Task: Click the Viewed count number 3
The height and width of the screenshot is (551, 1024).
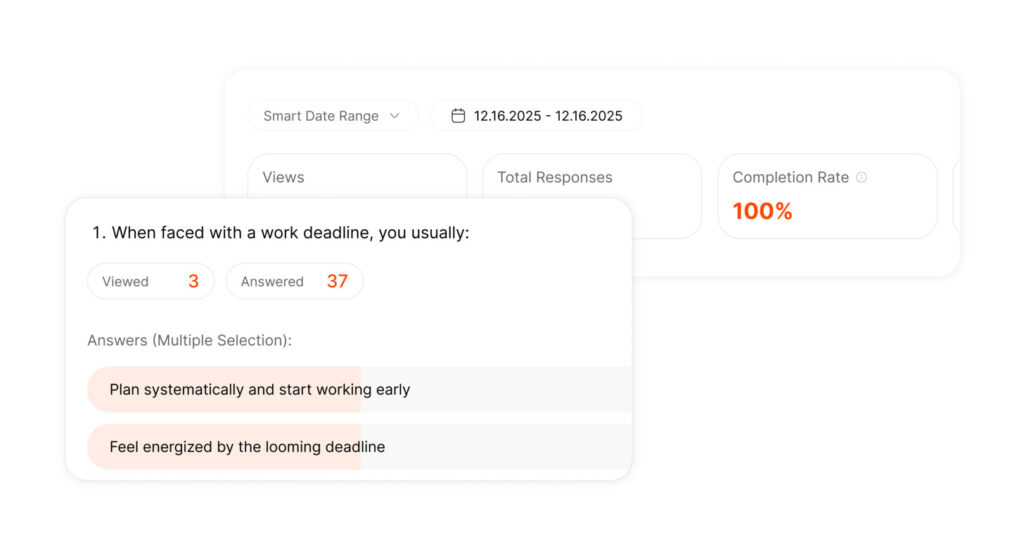Action: click(x=193, y=282)
